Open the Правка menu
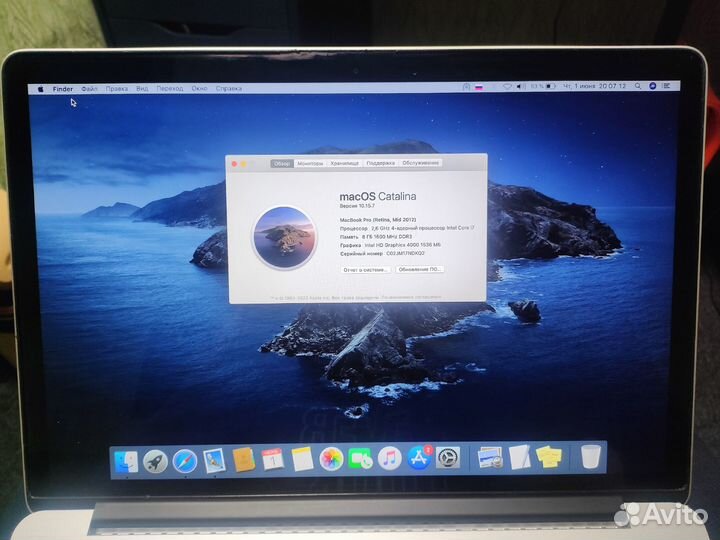This screenshot has height=540, width=720. click(117, 89)
